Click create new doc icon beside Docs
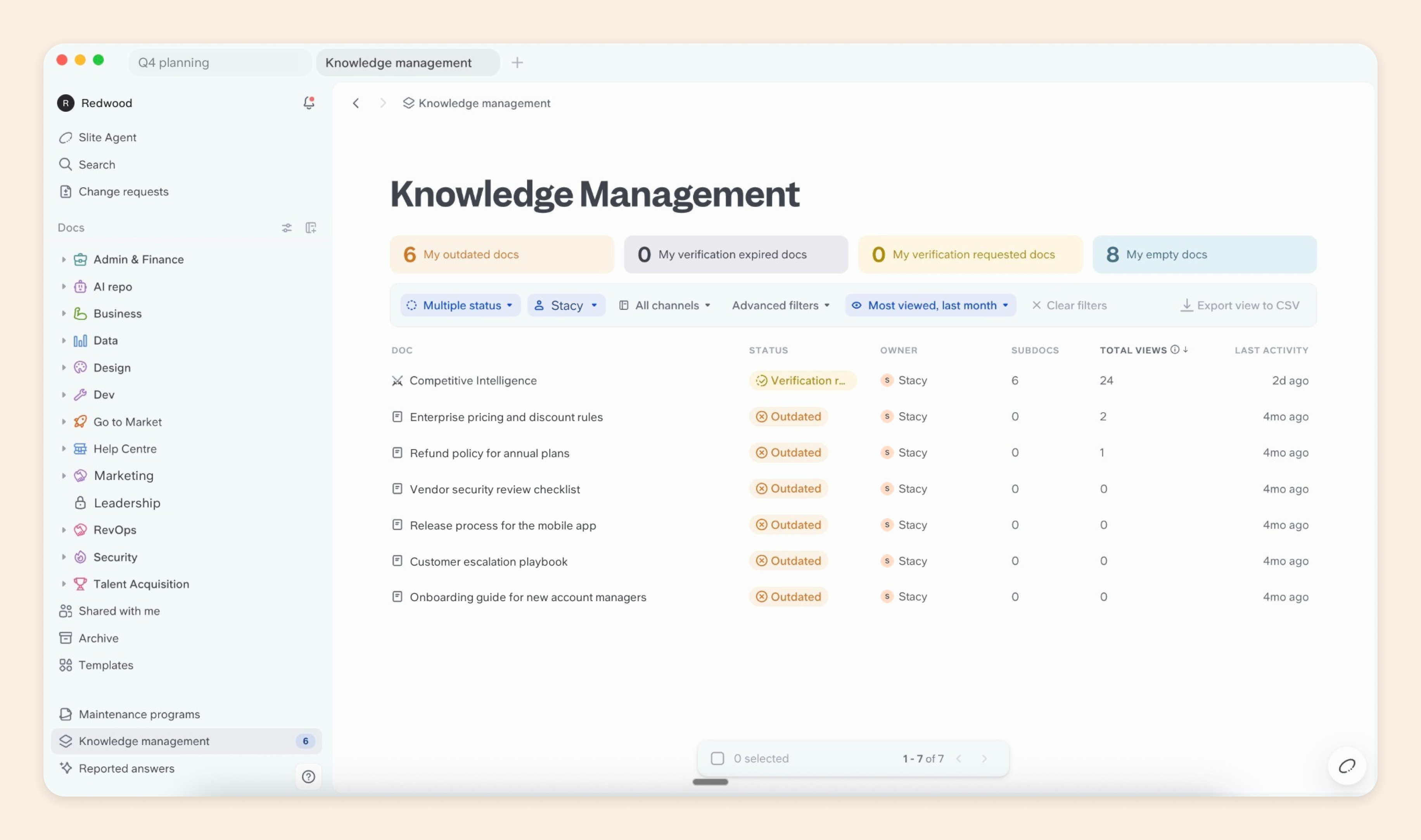The height and width of the screenshot is (840, 1421). [x=311, y=228]
